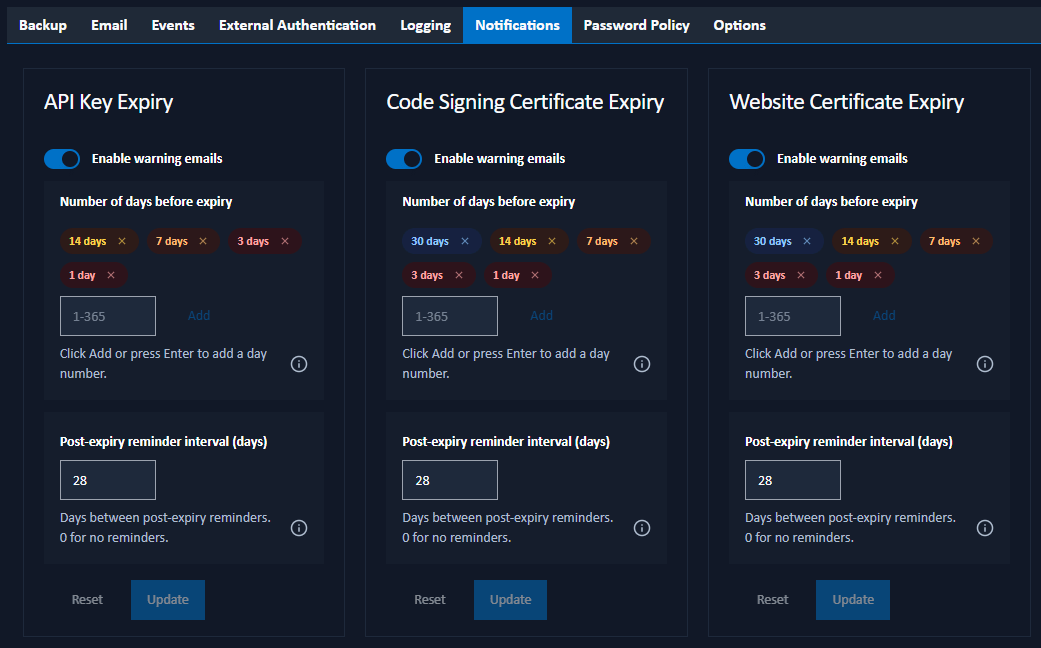Remove the 7 days tag in Code Signing Certificate Expiry

(634, 241)
